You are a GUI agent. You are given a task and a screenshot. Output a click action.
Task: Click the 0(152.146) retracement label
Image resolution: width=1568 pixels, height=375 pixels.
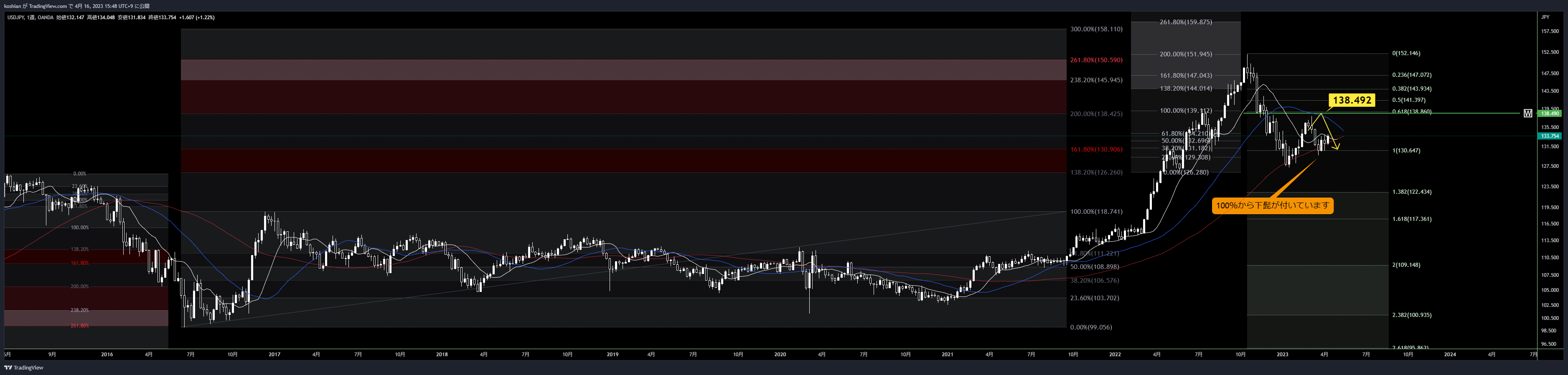tap(1406, 53)
